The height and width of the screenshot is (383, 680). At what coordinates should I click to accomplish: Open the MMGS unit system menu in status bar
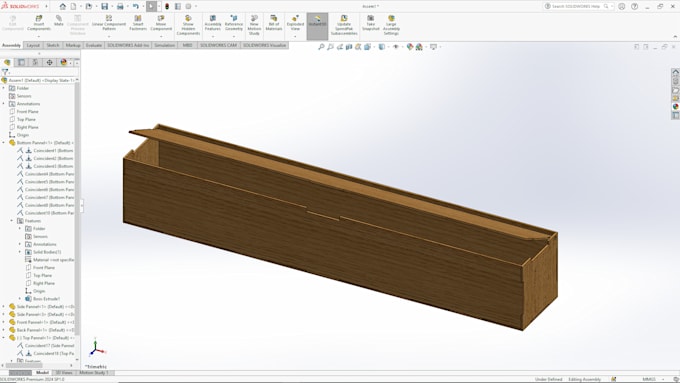pyautogui.click(x=651, y=380)
